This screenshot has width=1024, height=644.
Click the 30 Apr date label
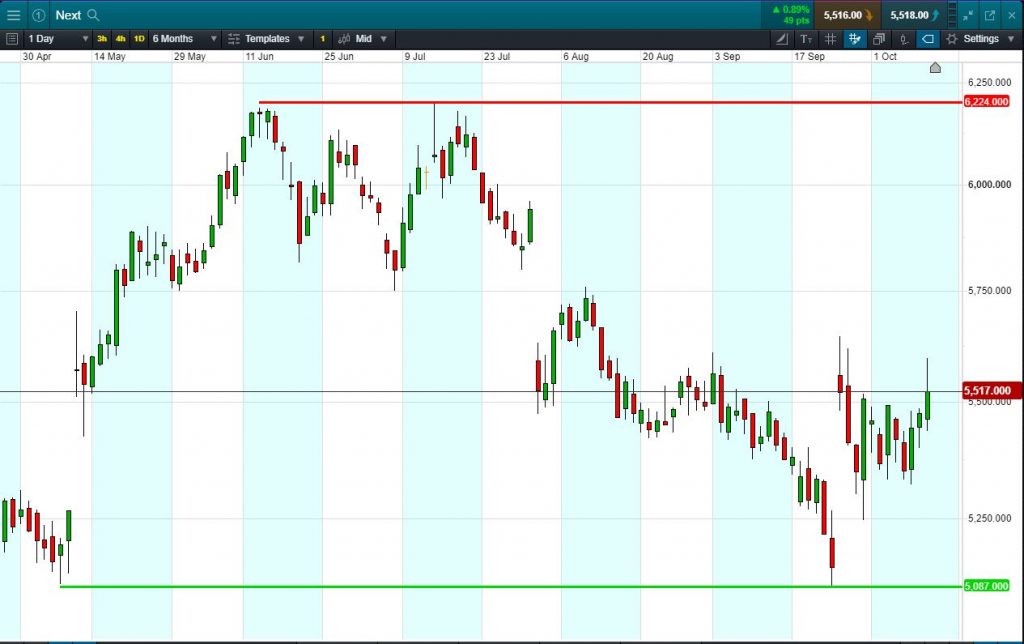point(37,56)
